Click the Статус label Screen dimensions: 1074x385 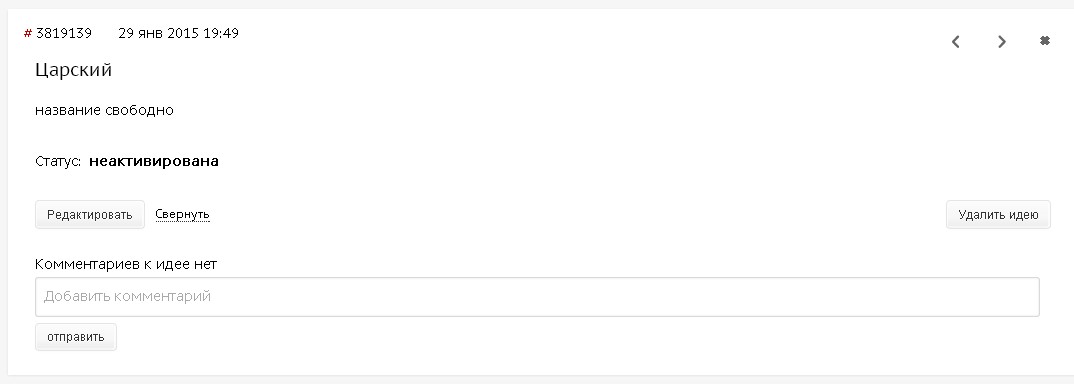[x=58, y=162]
